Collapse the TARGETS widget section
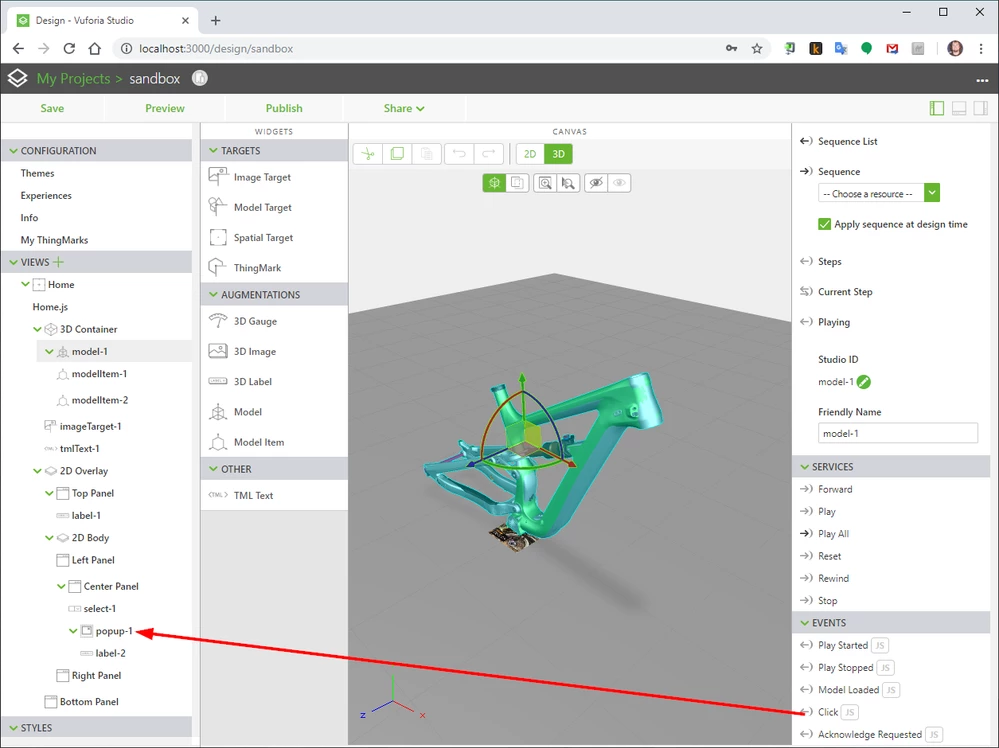999x748 pixels. [213, 151]
